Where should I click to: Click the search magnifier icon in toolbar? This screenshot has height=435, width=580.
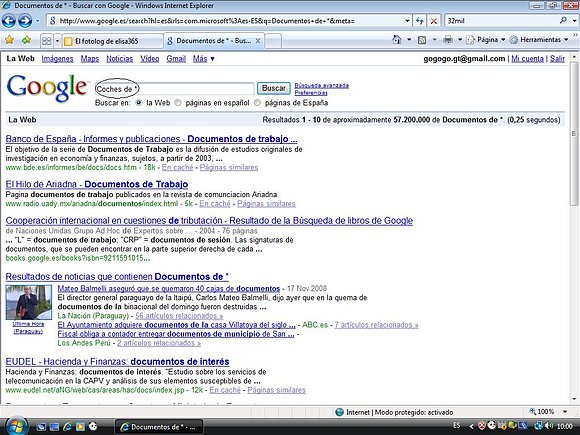click(x=563, y=21)
